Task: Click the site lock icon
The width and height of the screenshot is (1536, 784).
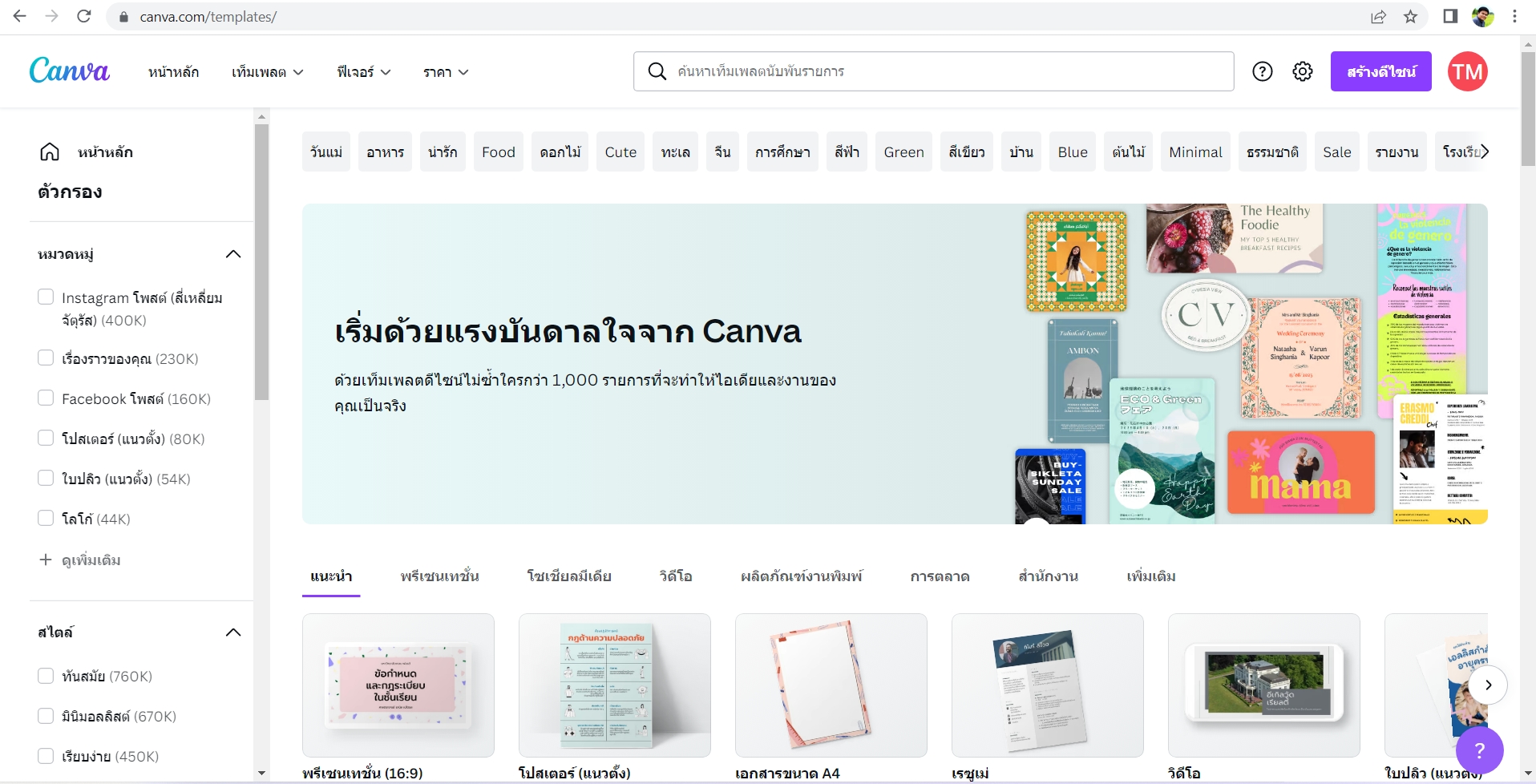Action: coord(123,17)
